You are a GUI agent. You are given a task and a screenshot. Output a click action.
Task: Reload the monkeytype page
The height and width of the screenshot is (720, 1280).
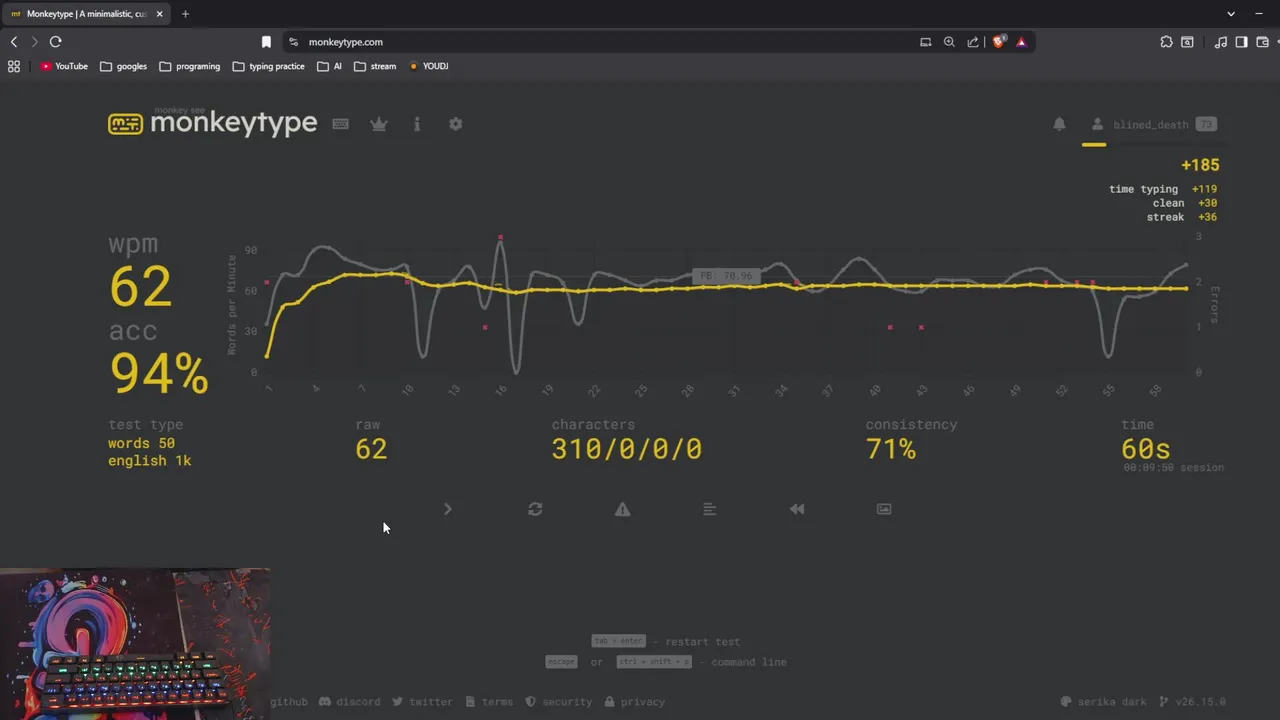point(56,42)
